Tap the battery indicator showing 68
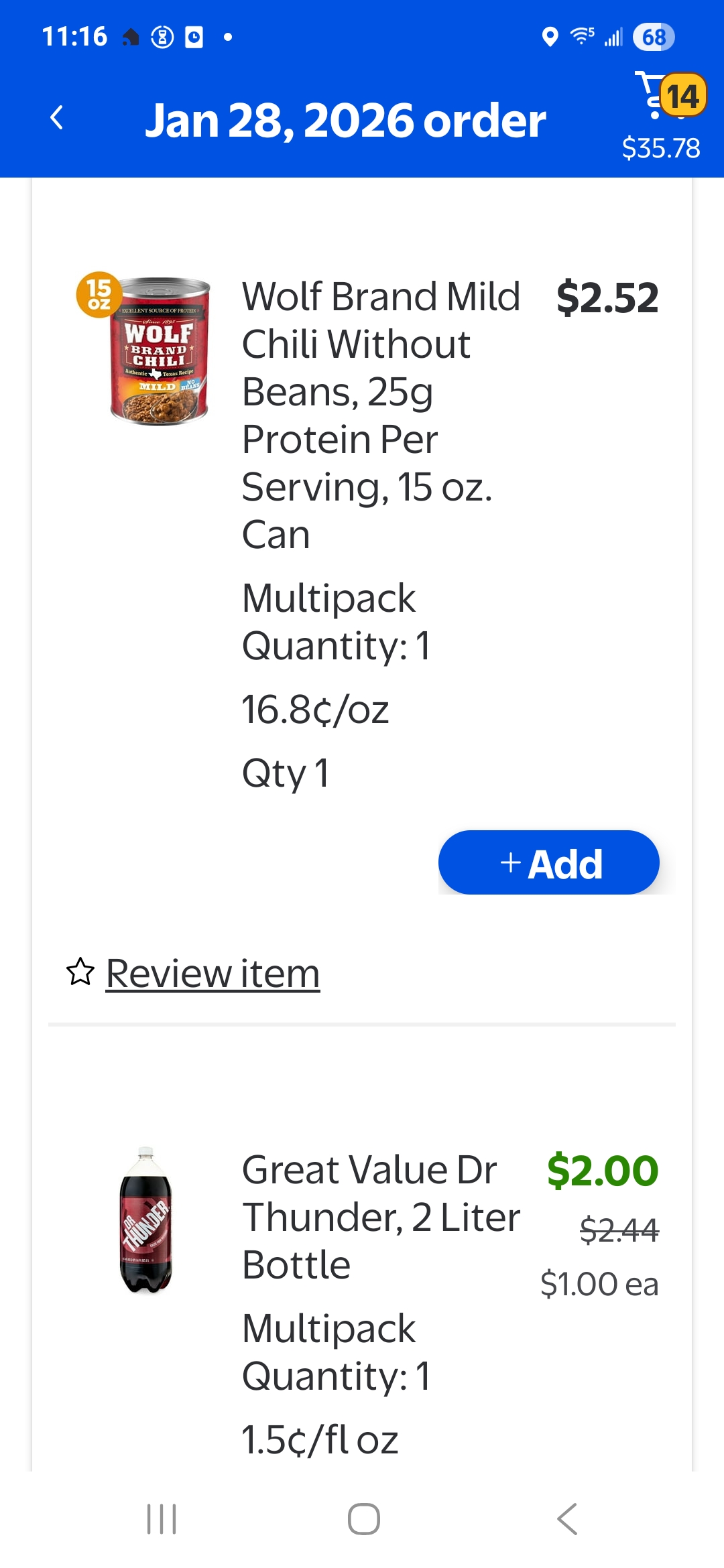 pos(654,37)
